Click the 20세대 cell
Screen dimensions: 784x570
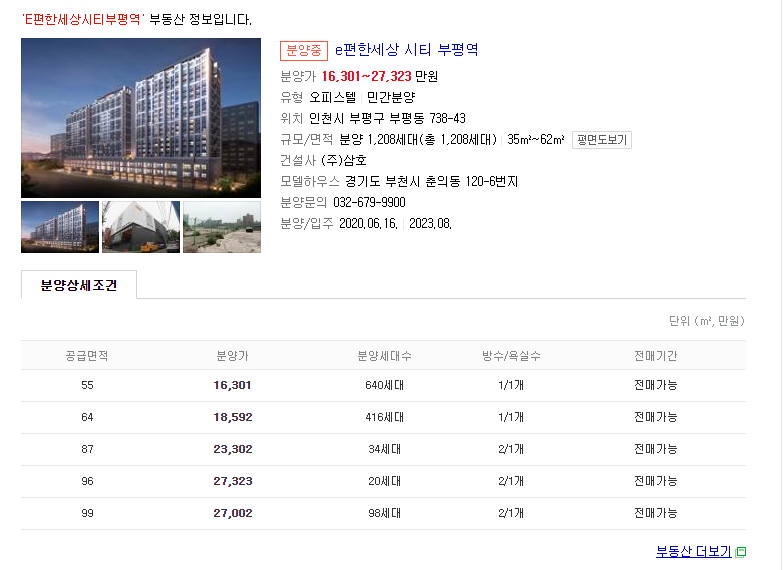coord(384,481)
